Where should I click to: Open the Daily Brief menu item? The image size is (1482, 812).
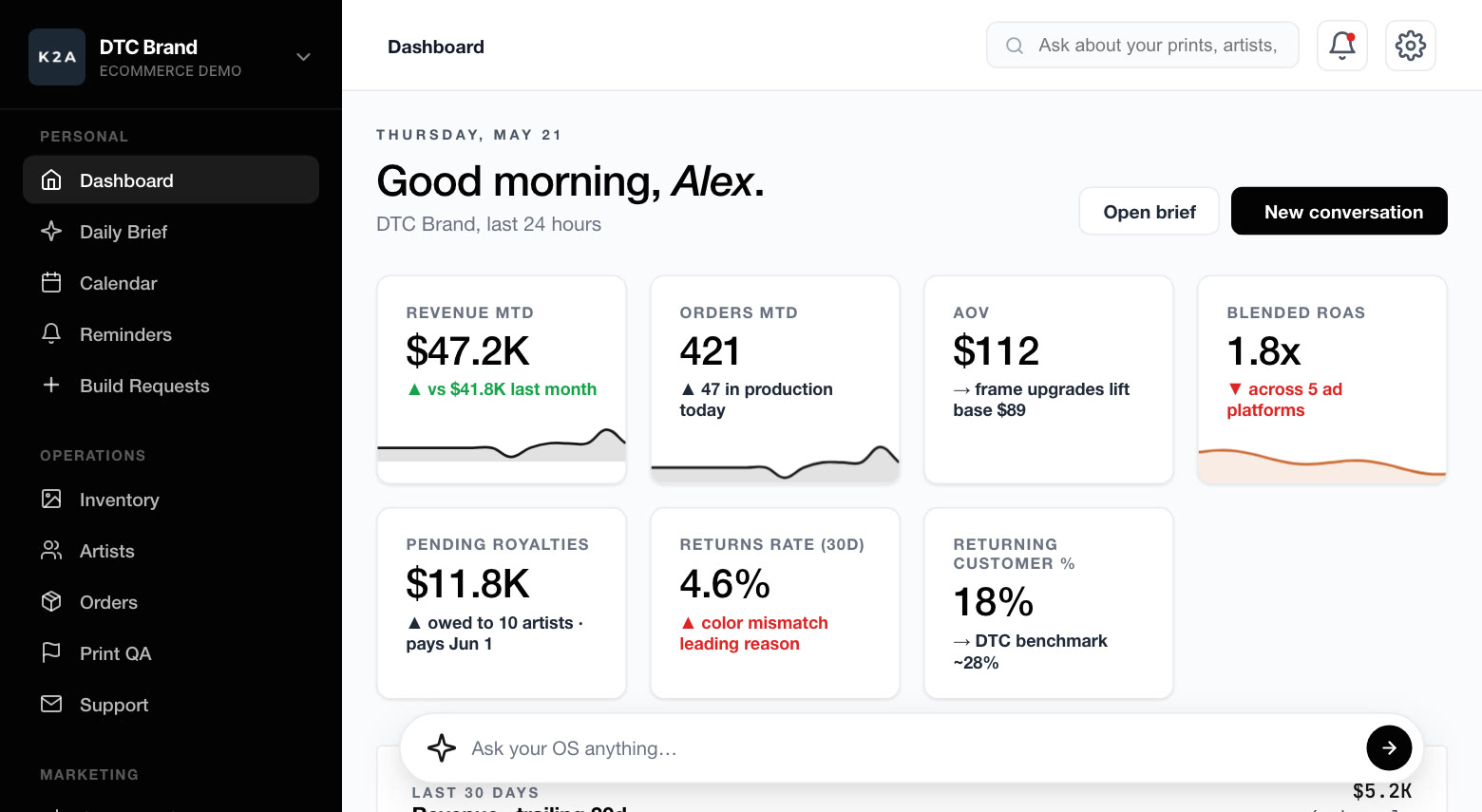coord(171,232)
